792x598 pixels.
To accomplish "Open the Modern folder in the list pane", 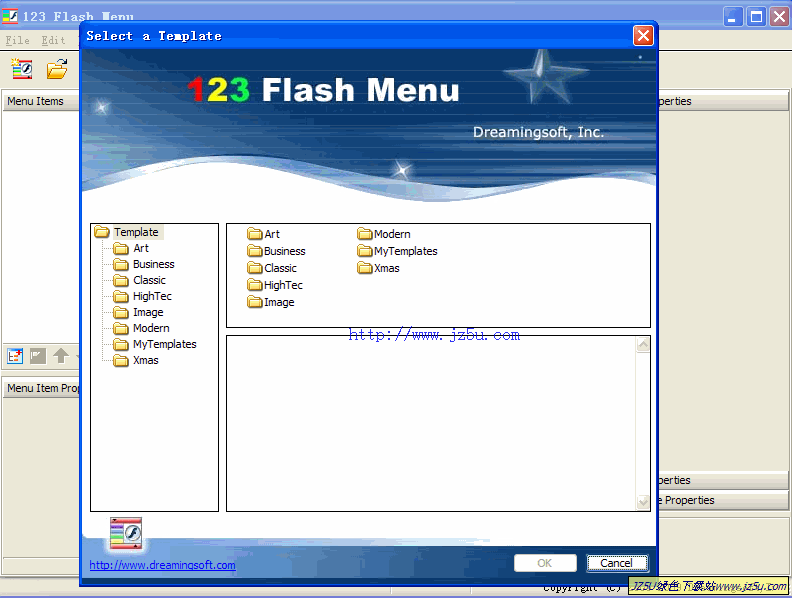I will click(384, 234).
